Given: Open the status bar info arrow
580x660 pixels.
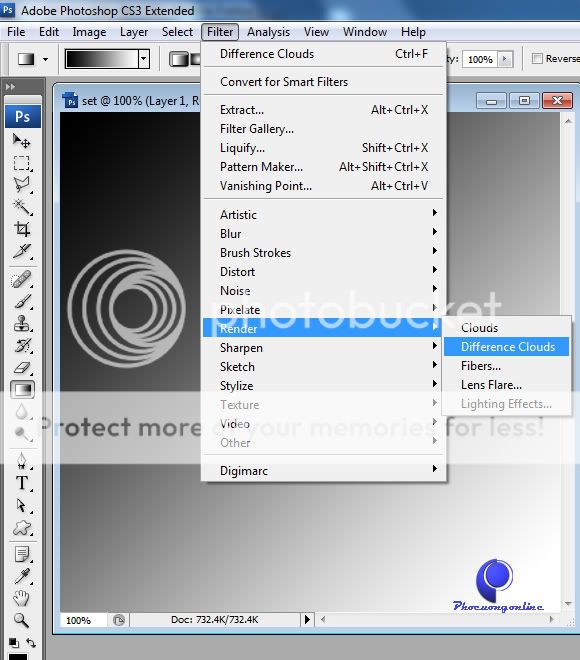Looking at the screenshot, I should pos(307,619).
